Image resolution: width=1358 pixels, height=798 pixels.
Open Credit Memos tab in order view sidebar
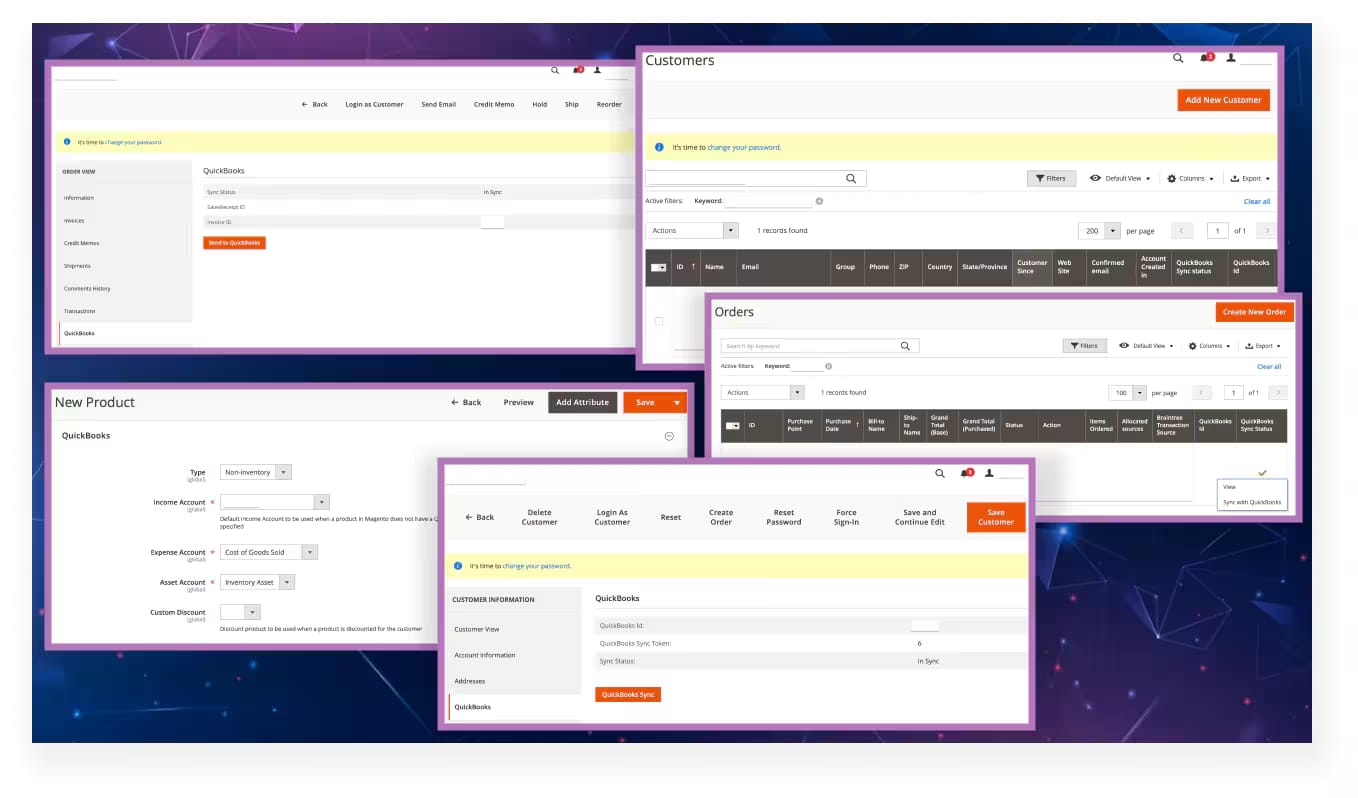(x=81, y=243)
